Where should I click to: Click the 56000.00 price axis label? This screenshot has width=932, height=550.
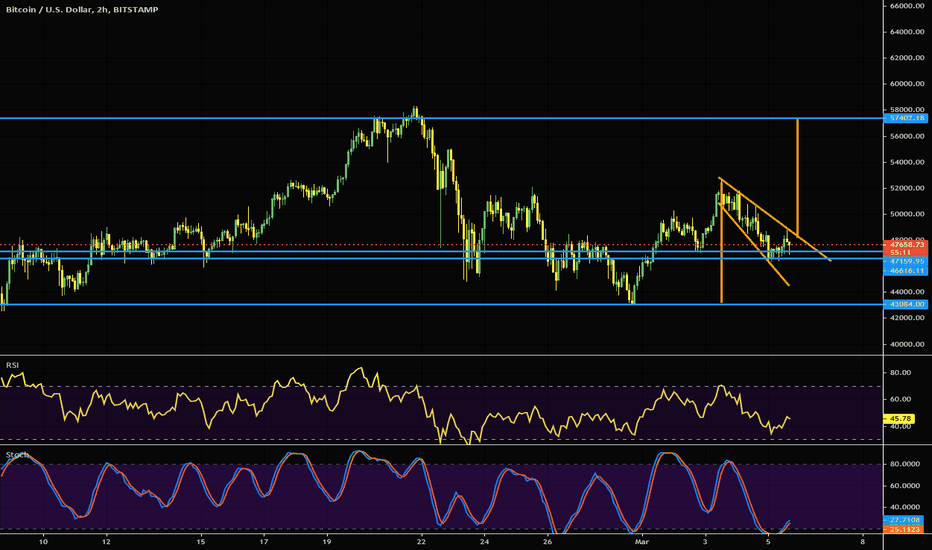pyautogui.click(x=907, y=136)
